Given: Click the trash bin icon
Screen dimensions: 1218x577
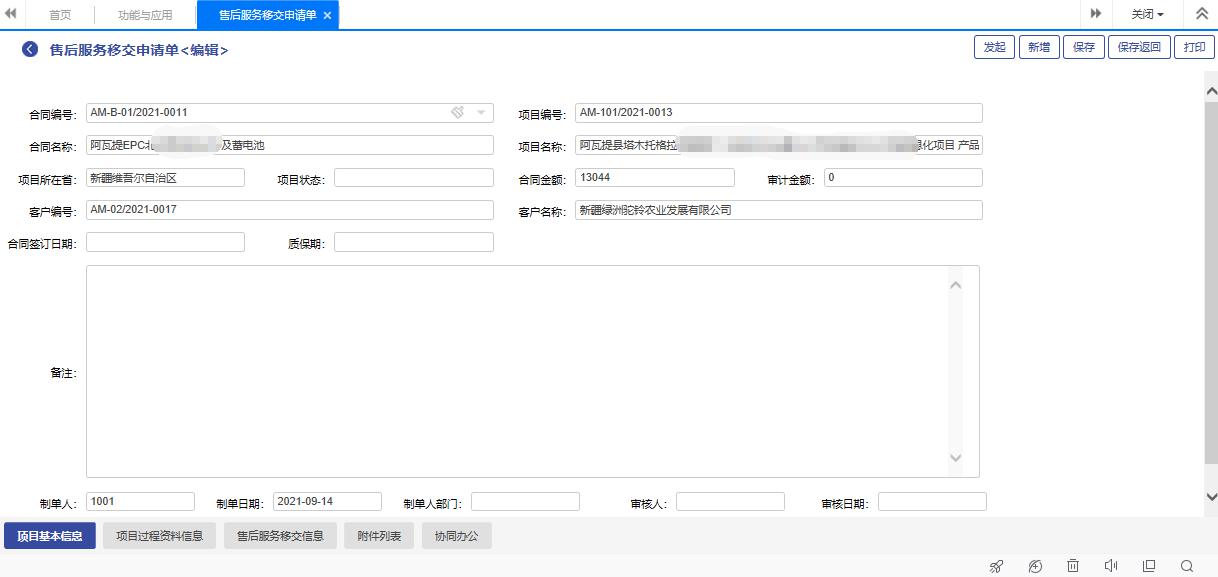Looking at the screenshot, I should pyautogui.click(x=1072, y=566).
